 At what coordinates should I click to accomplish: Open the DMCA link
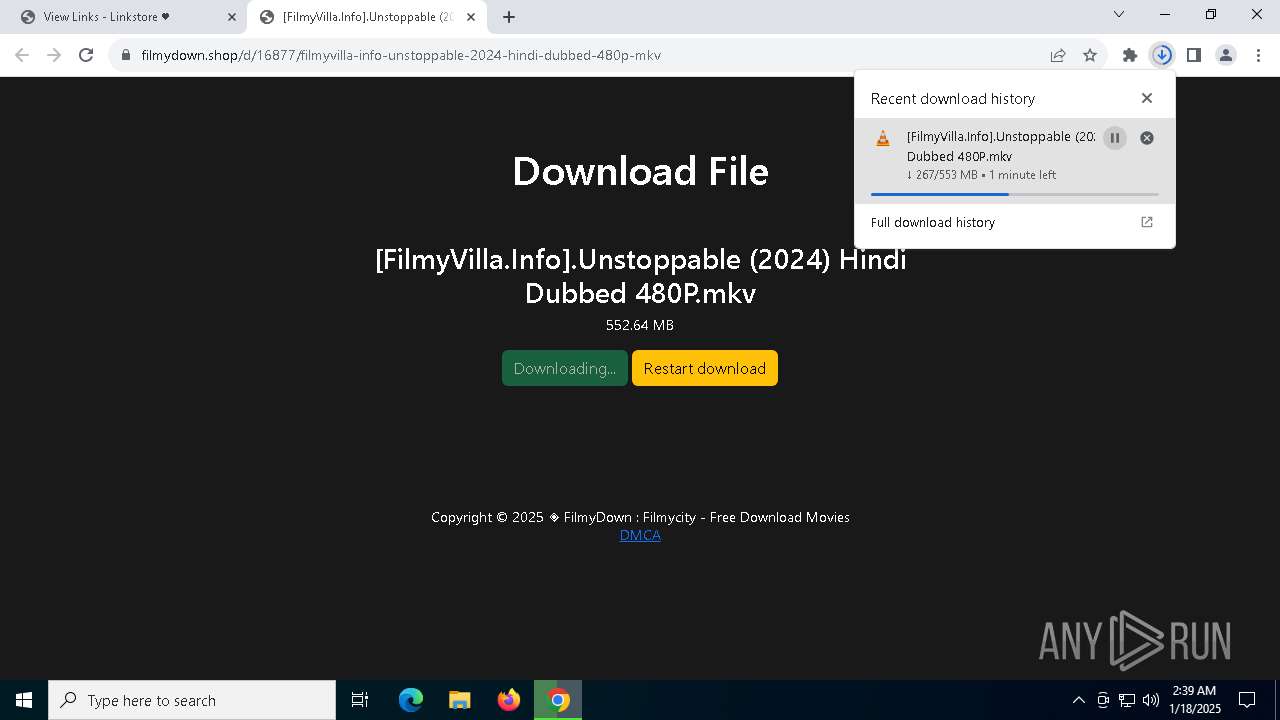(640, 535)
